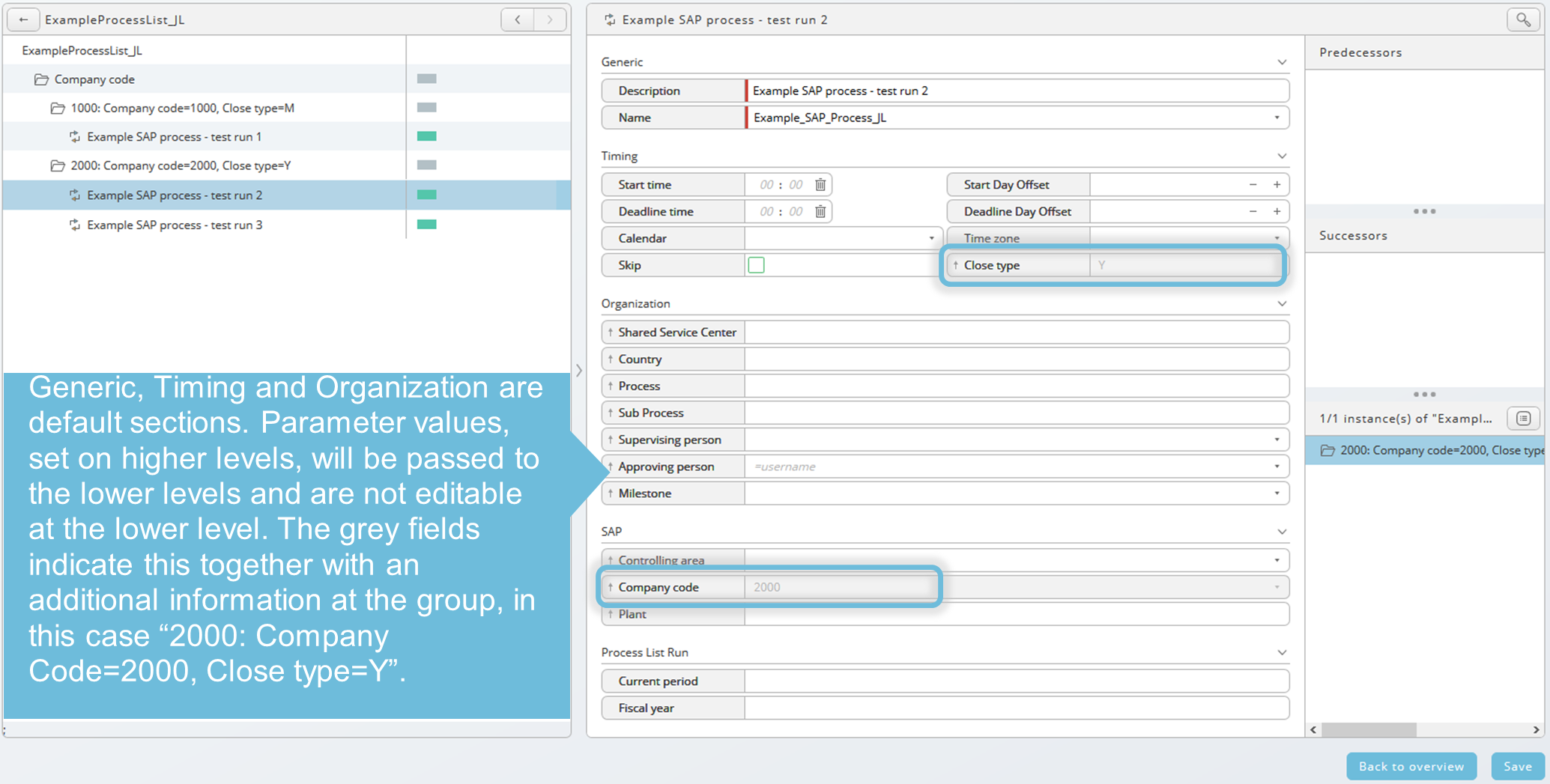Click process icon of test run 3

(74, 225)
